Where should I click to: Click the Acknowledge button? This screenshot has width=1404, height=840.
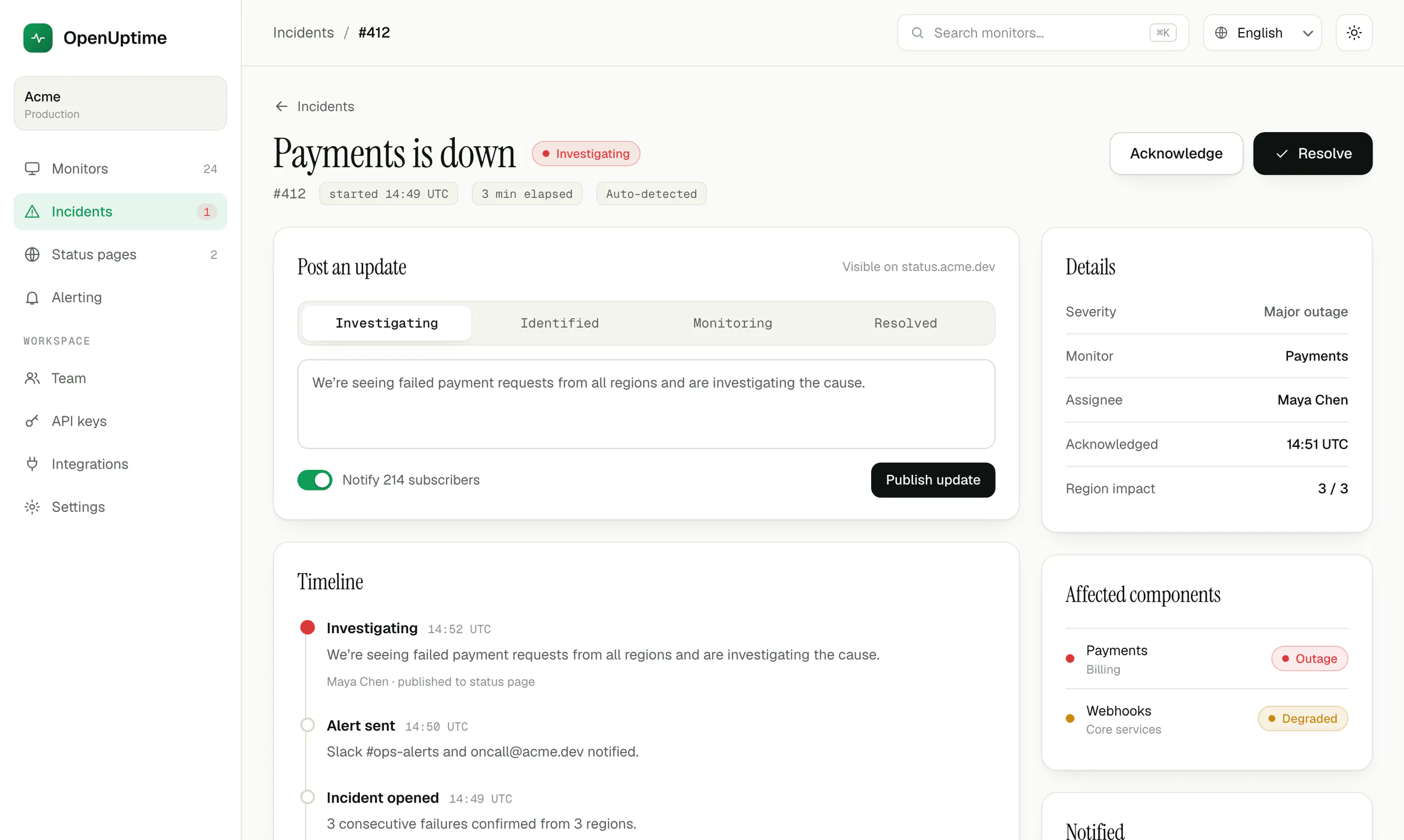click(1176, 154)
